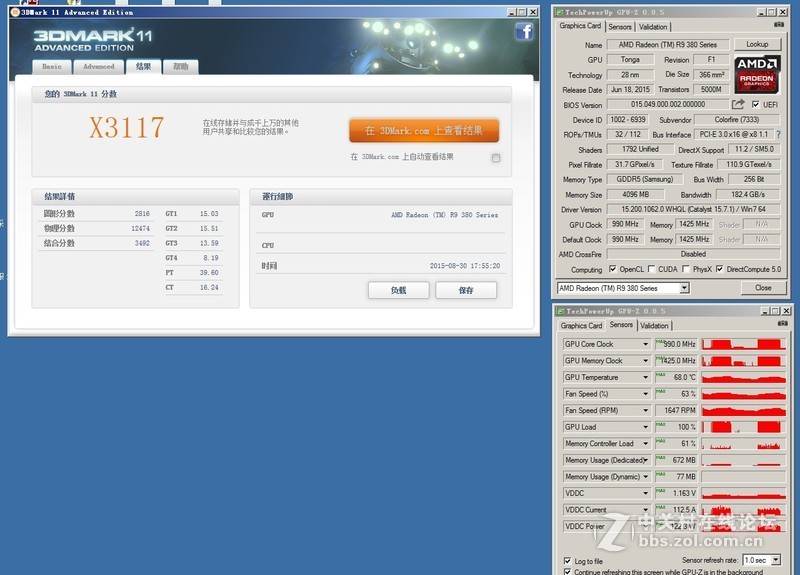Click the Lookup button in GPU-Z
800x575 pixels.
[x=757, y=44]
